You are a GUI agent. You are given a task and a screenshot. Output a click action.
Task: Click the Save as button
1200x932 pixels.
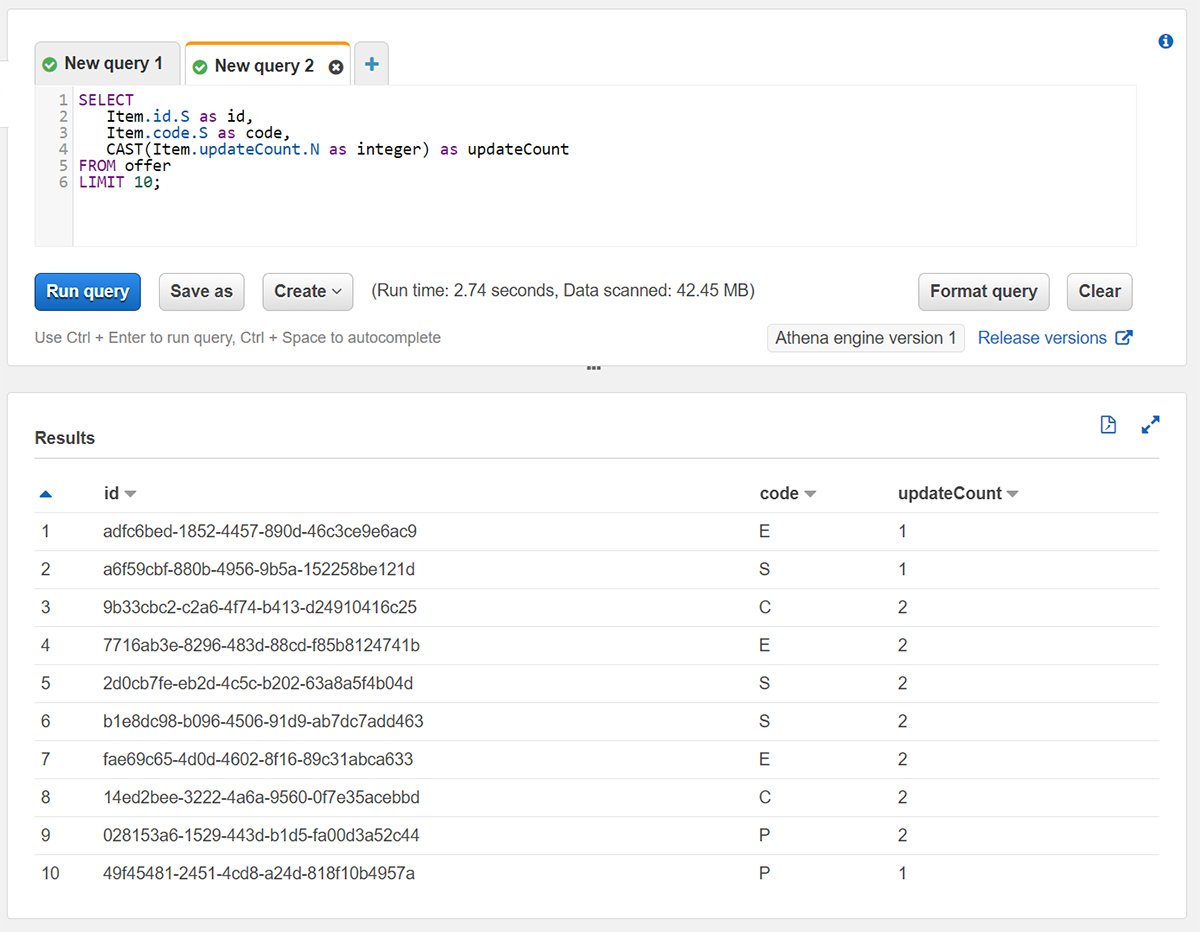pyautogui.click(x=201, y=291)
